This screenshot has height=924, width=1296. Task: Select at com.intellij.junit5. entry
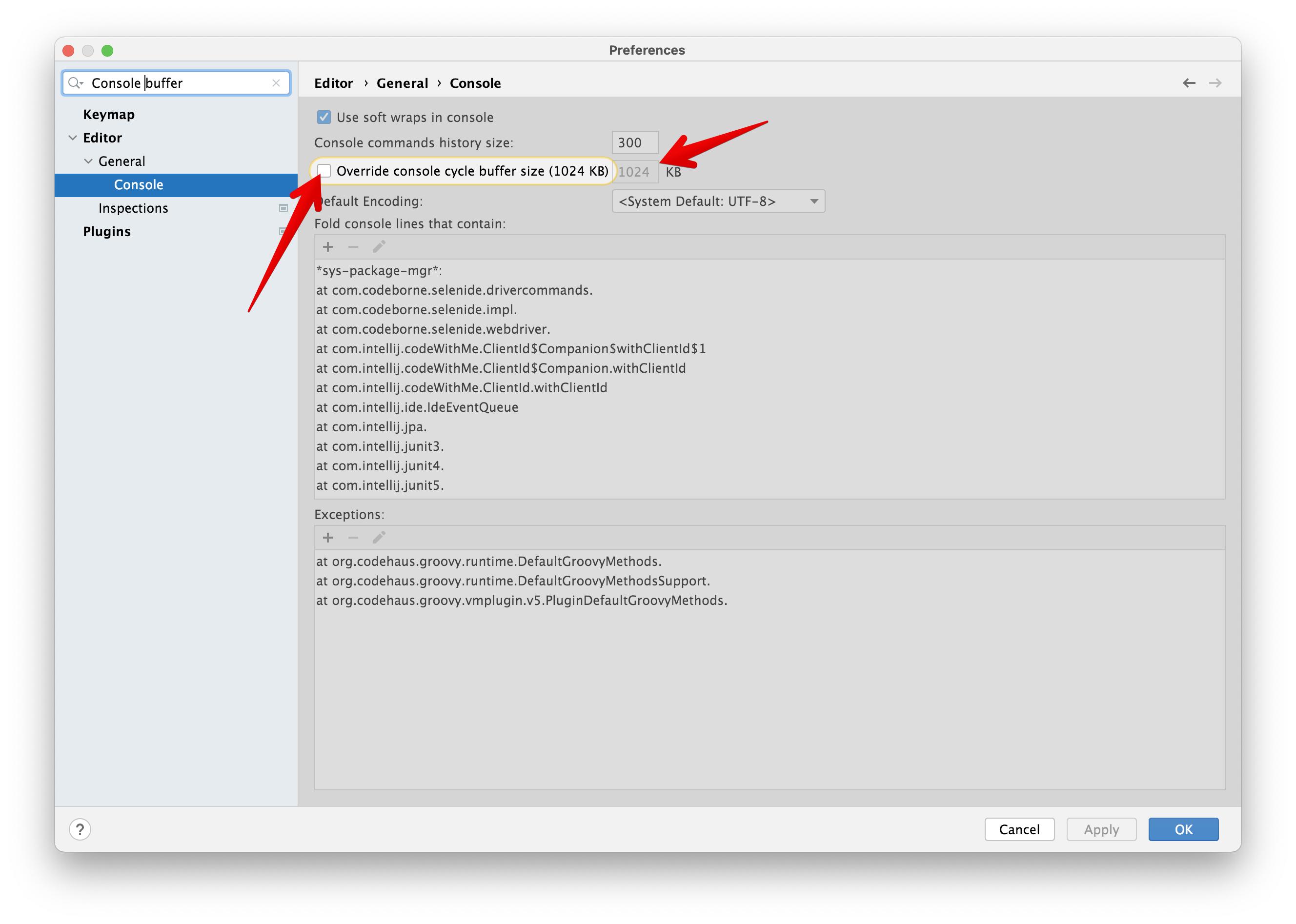pos(380,485)
